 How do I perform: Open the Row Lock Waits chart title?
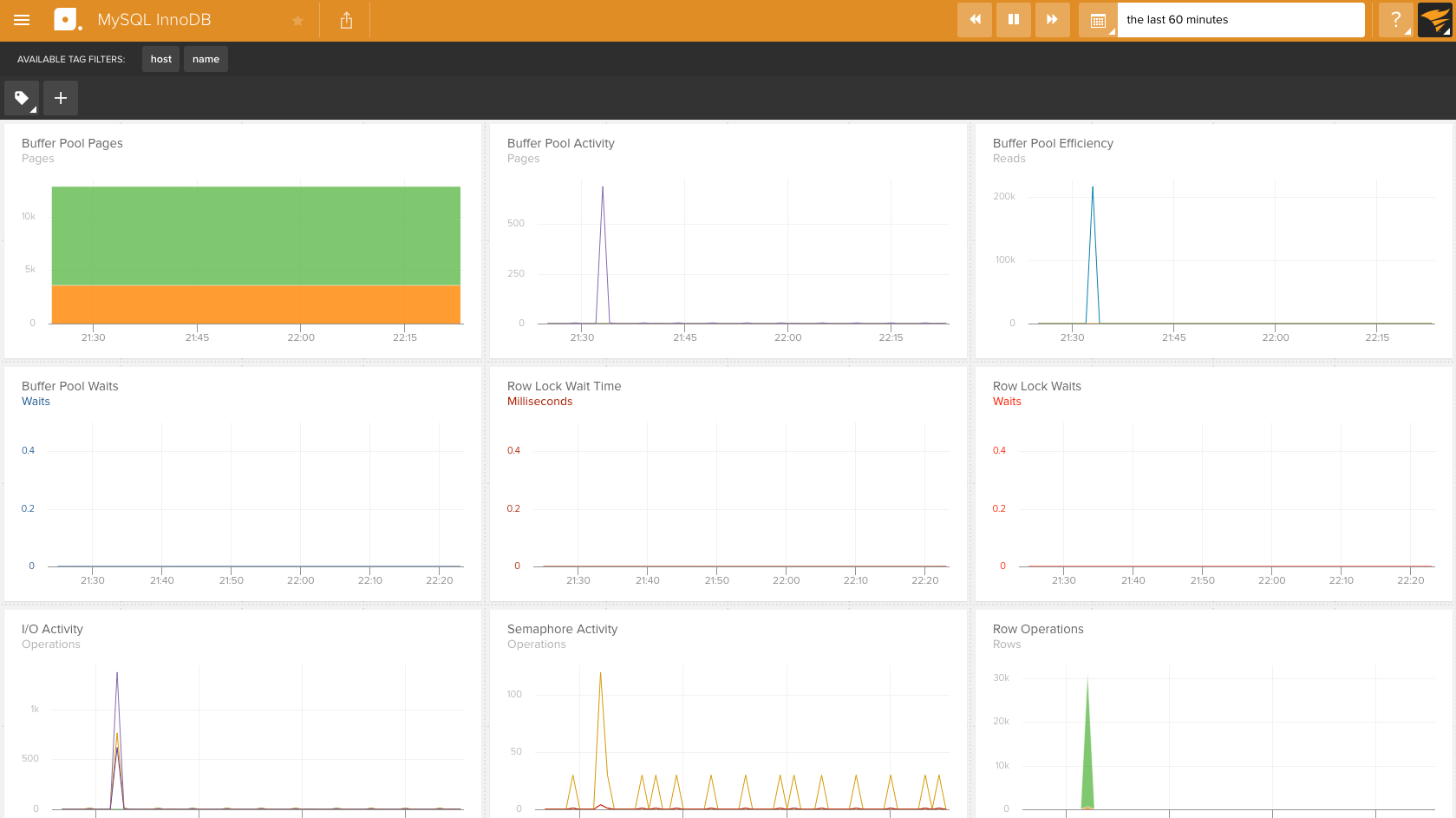point(1037,386)
